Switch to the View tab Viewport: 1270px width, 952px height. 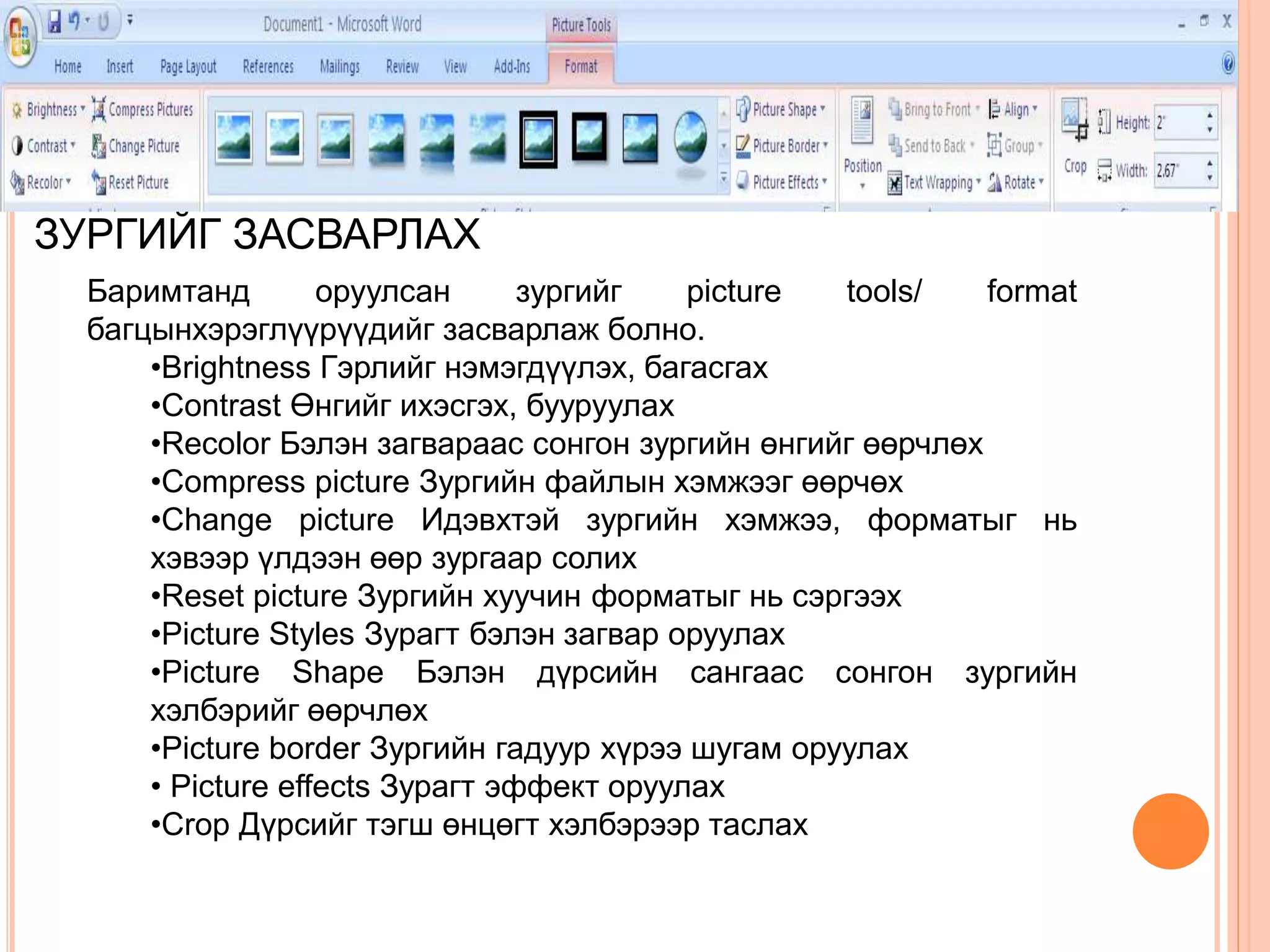455,66
